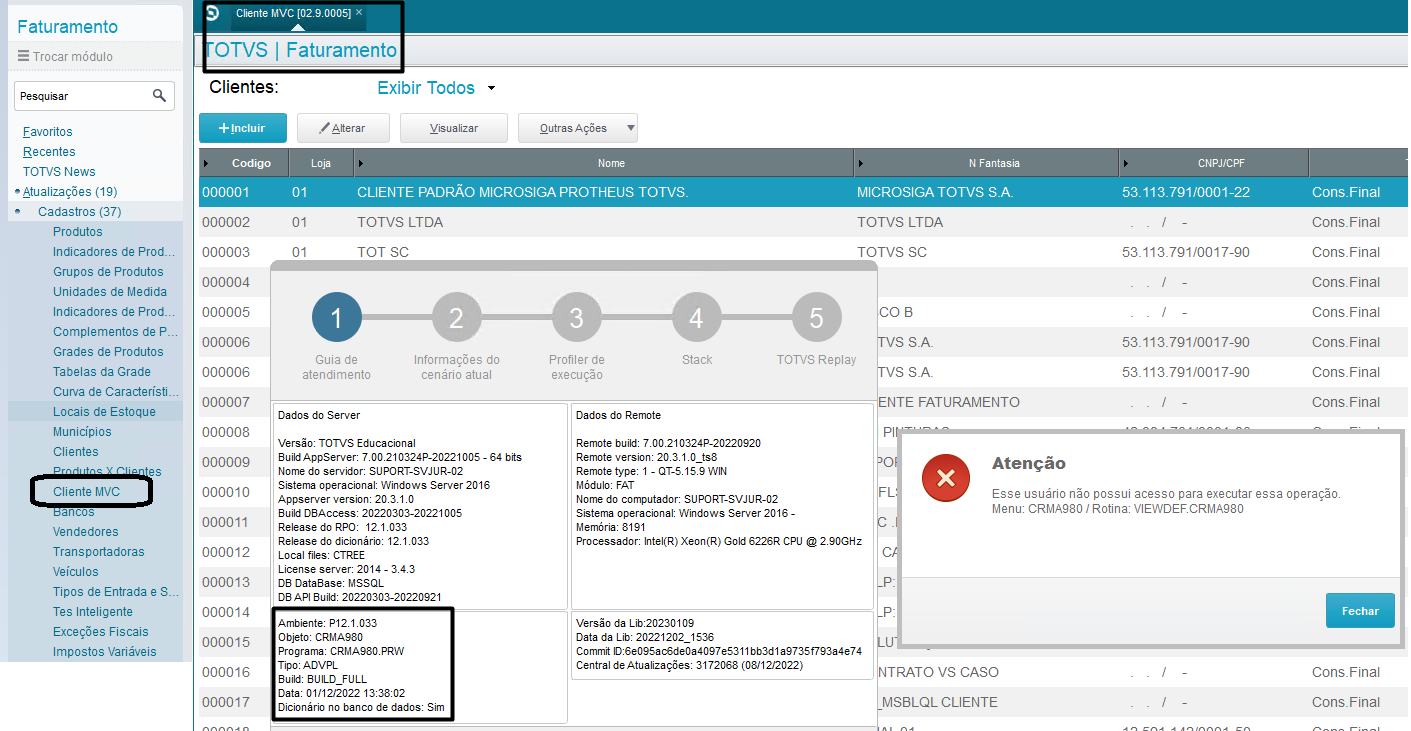1411x731 pixels.
Task: Open Grades de Produtos menu item
Action: click(x=108, y=352)
